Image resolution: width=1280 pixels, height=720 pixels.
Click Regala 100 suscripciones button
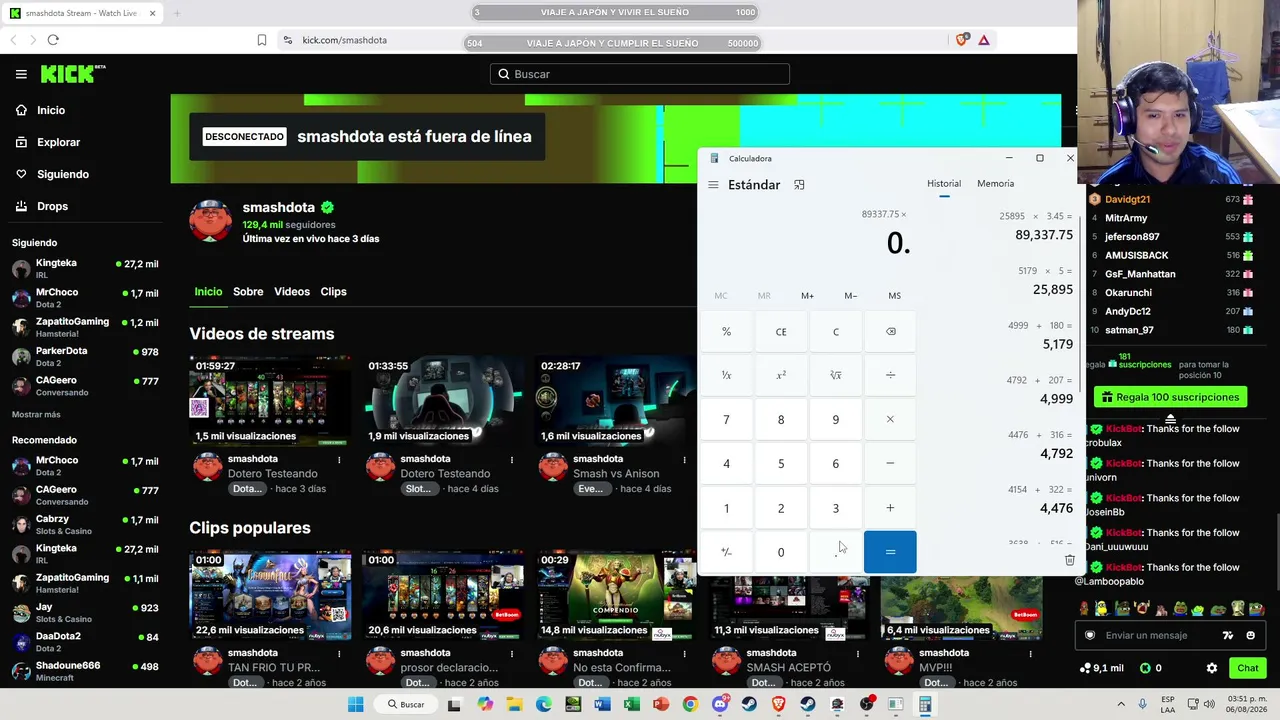click(x=1170, y=397)
